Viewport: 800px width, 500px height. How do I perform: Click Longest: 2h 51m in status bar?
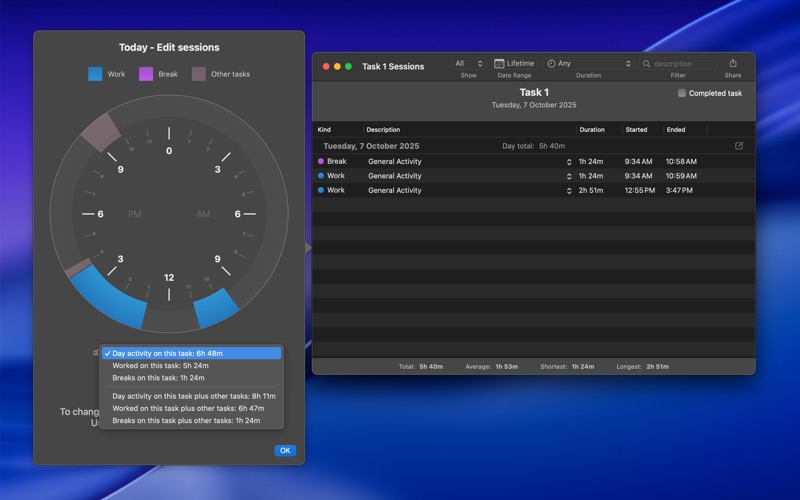click(642, 366)
